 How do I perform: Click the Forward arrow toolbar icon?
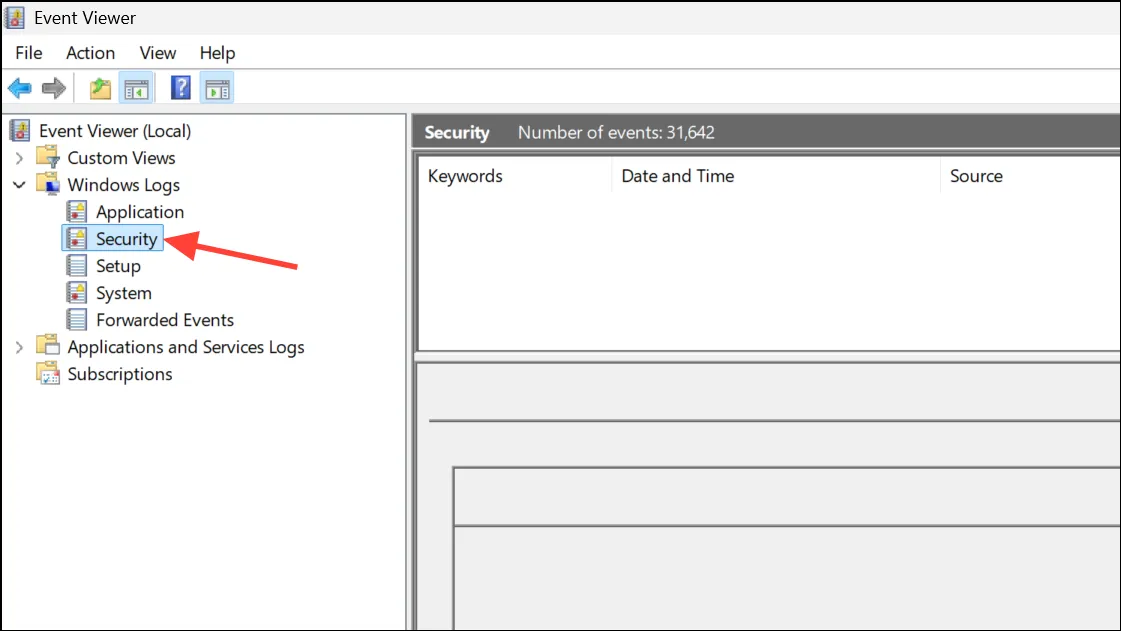tap(54, 89)
